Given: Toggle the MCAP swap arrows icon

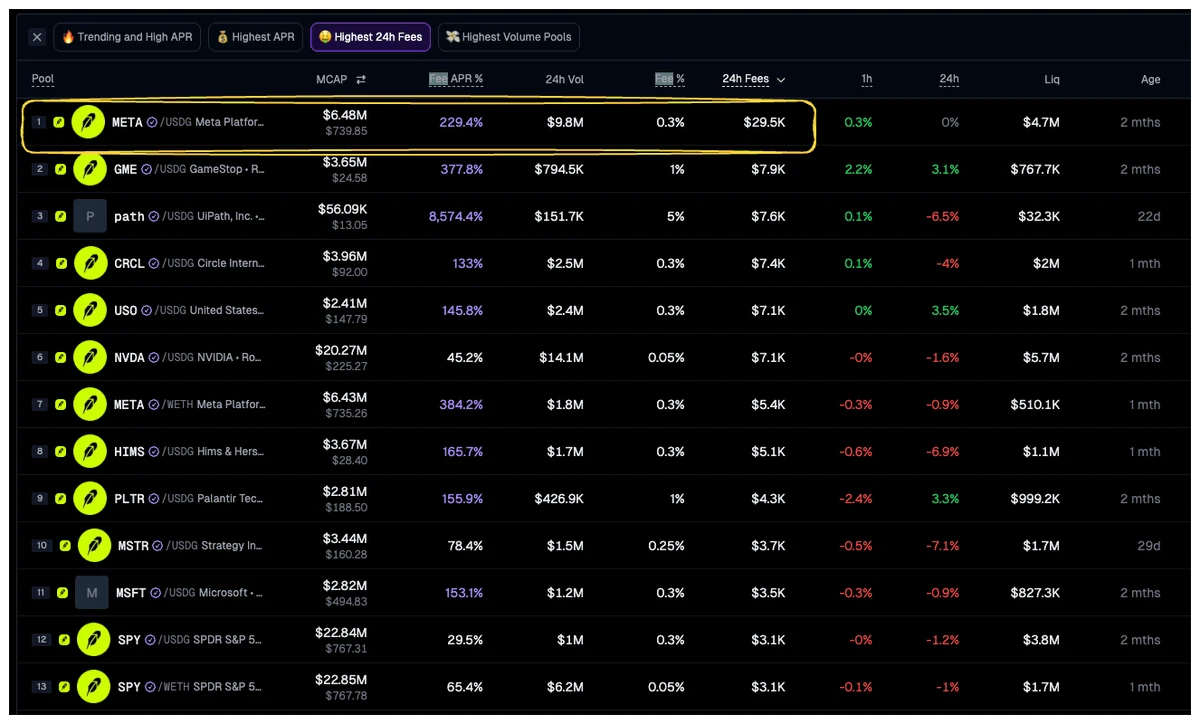Looking at the screenshot, I should (x=360, y=79).
